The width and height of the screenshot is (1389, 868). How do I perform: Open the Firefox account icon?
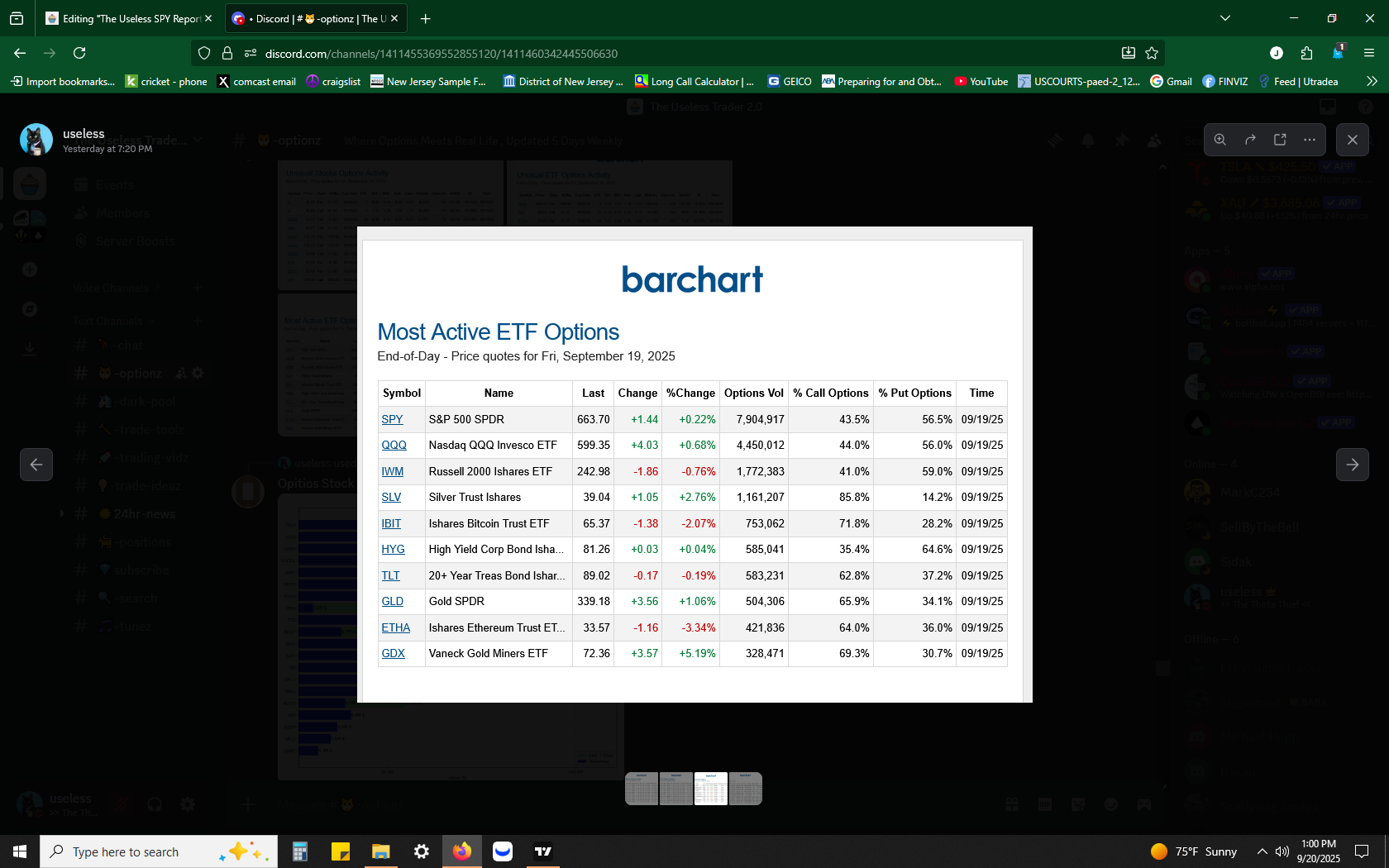tap(1277, 53)
